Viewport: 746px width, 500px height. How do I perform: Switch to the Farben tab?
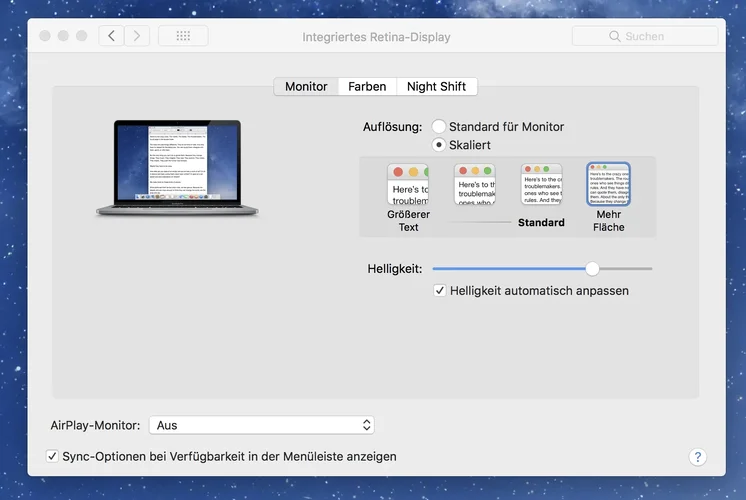coord(367,87)
